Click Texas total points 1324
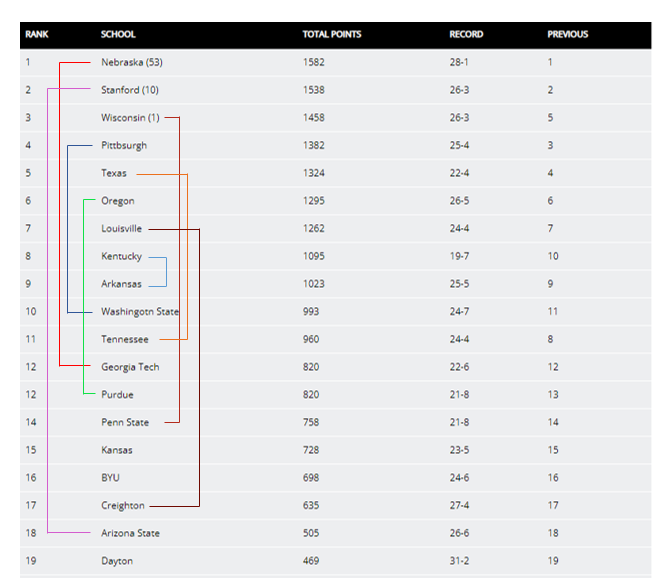 [314, 173]
